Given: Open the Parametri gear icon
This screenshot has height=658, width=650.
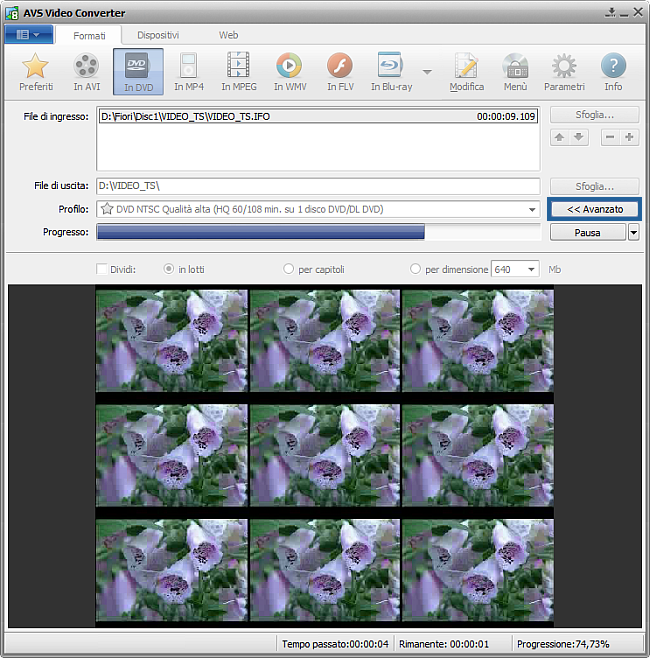Looking at the screenshot, I should tap(564, 68).
